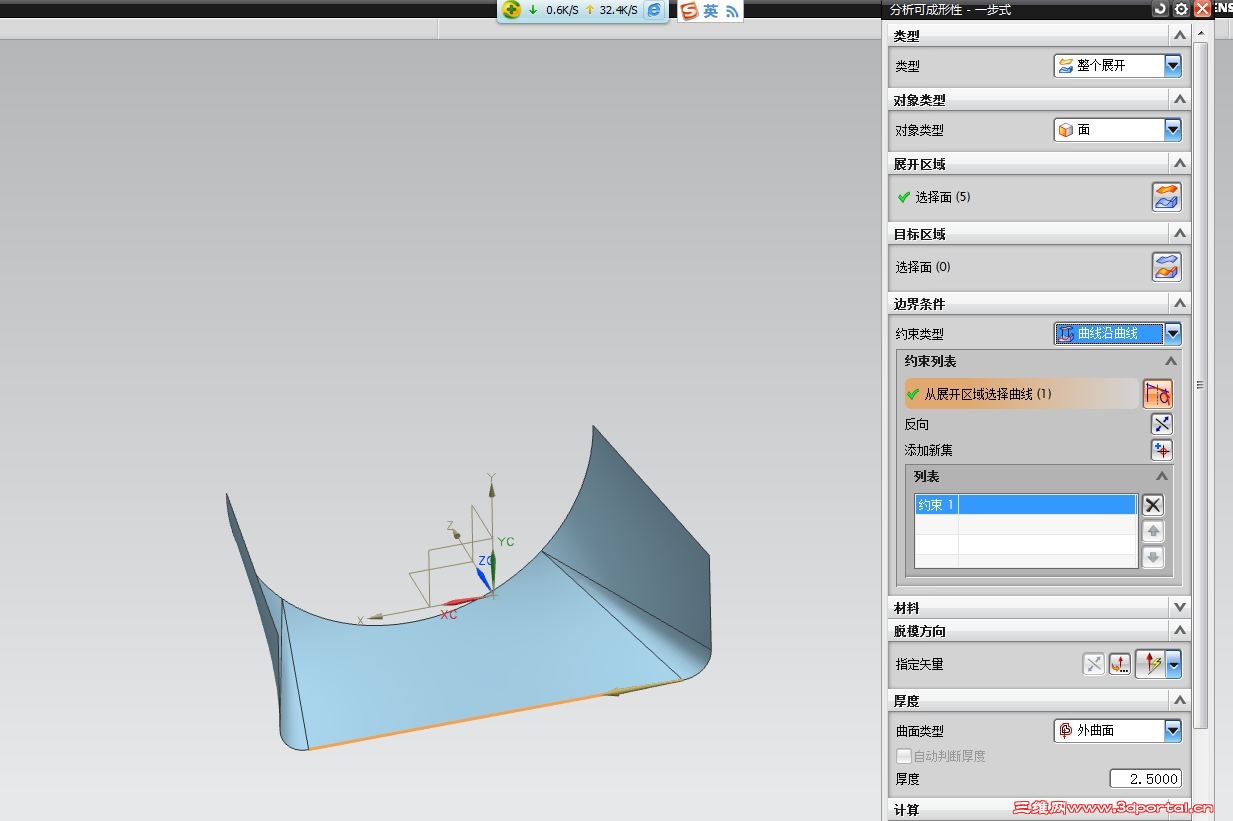Collapse the 约束列表 group
1233x821 pixels.
(1171, 362)
